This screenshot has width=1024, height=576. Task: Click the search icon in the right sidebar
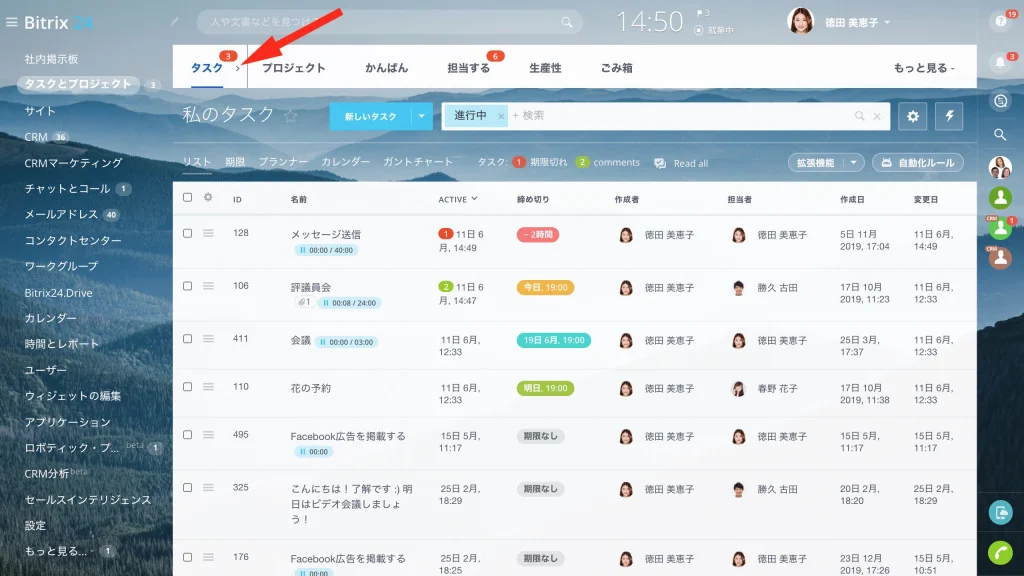pyautogui.click(x=1000, y=135)
